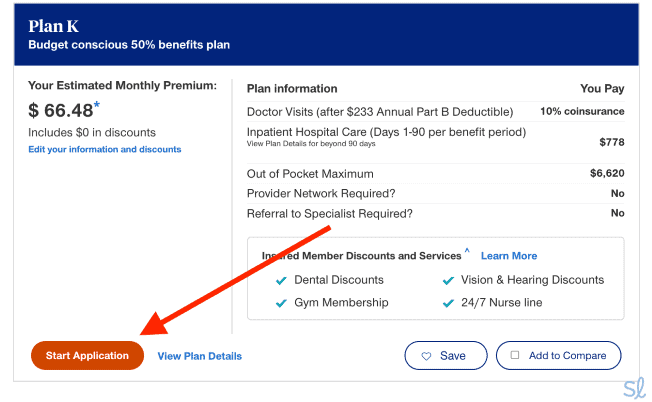This screenshot has height=402, width=652.
Task: Click the Inpatient Hospital Care row
Action: click(386, 133)
